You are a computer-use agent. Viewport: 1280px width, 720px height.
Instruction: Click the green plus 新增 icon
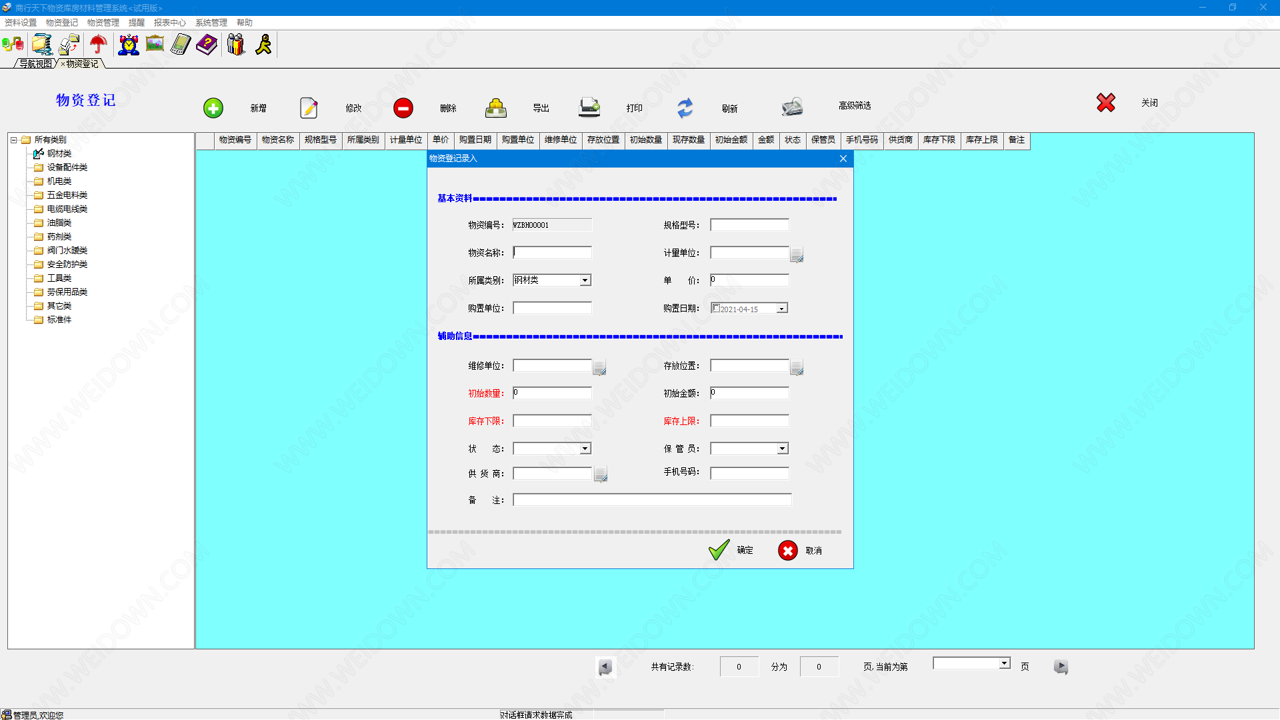coord(213,108)
